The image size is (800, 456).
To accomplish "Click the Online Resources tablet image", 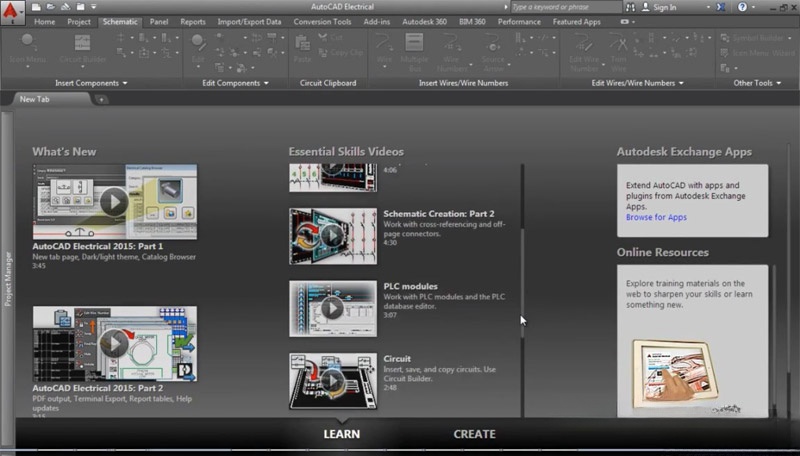I will pyautogui.click(x=677, y=375).
